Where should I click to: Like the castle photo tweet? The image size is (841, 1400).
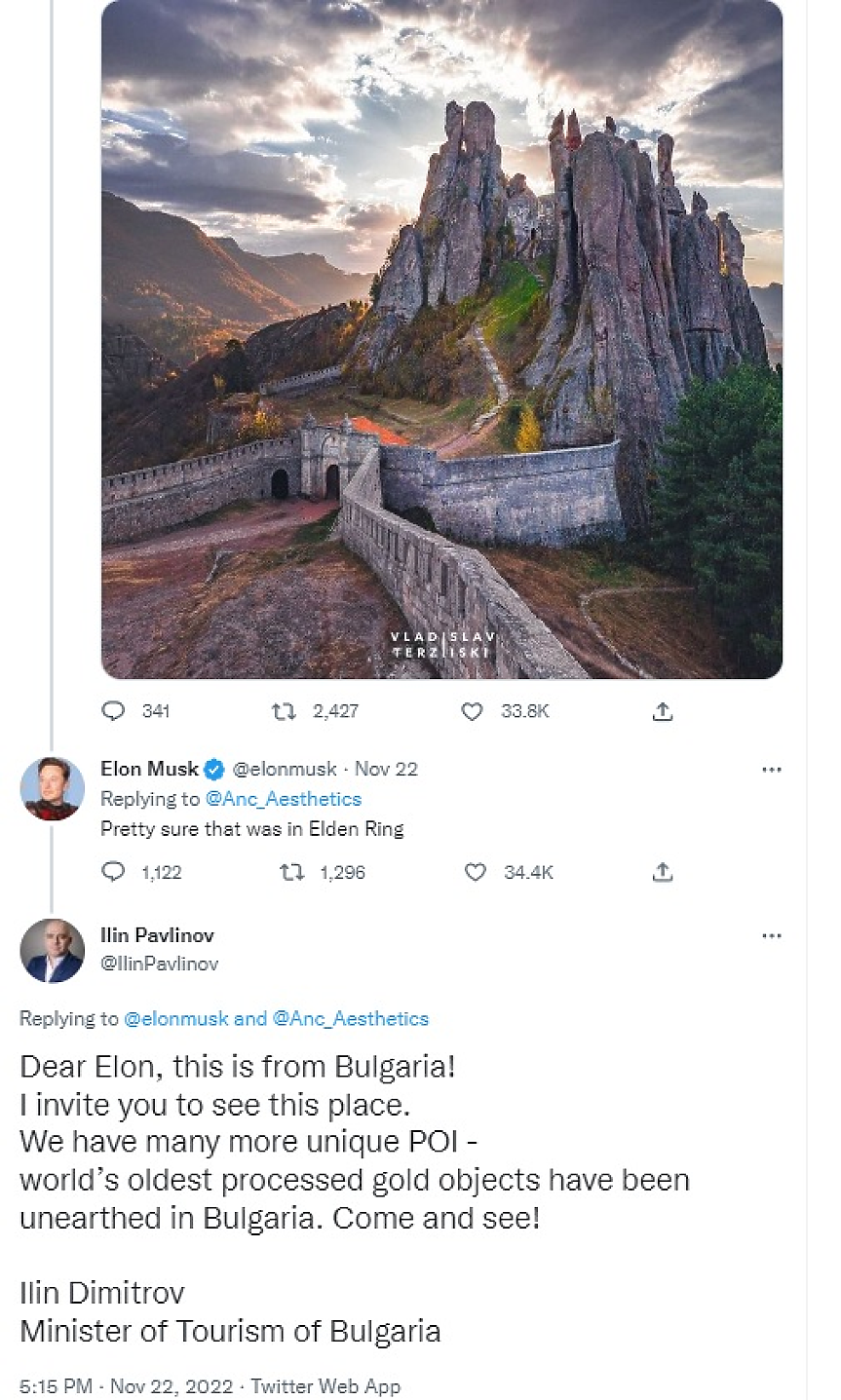(472, 711)
